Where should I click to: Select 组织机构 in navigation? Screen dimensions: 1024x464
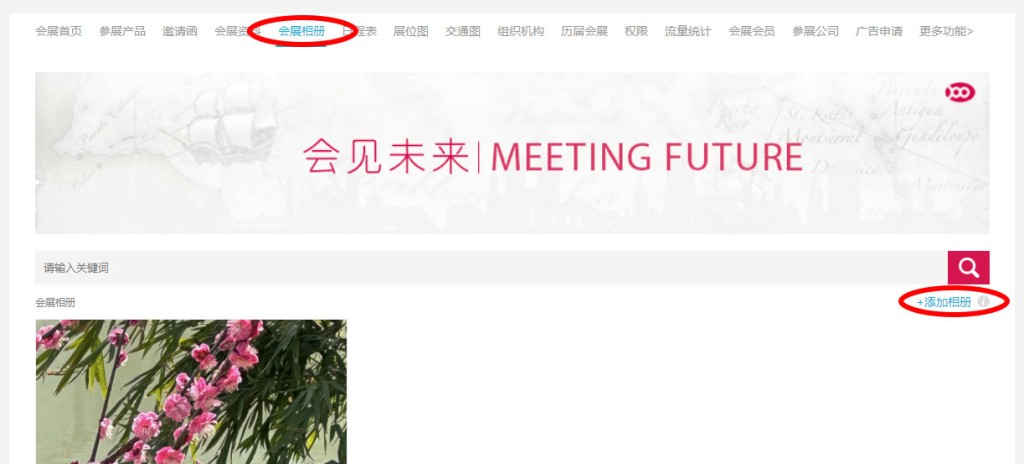[x=520, y=31]
